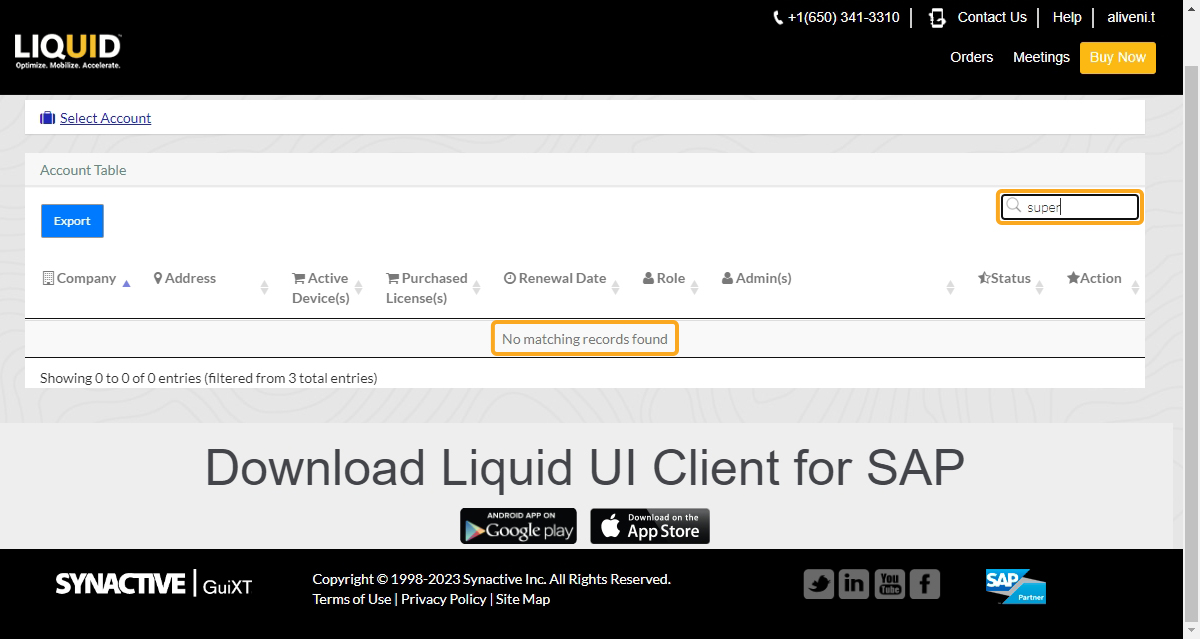
Task: Open the Google Play download badge
Action: [x=518, y=526]
